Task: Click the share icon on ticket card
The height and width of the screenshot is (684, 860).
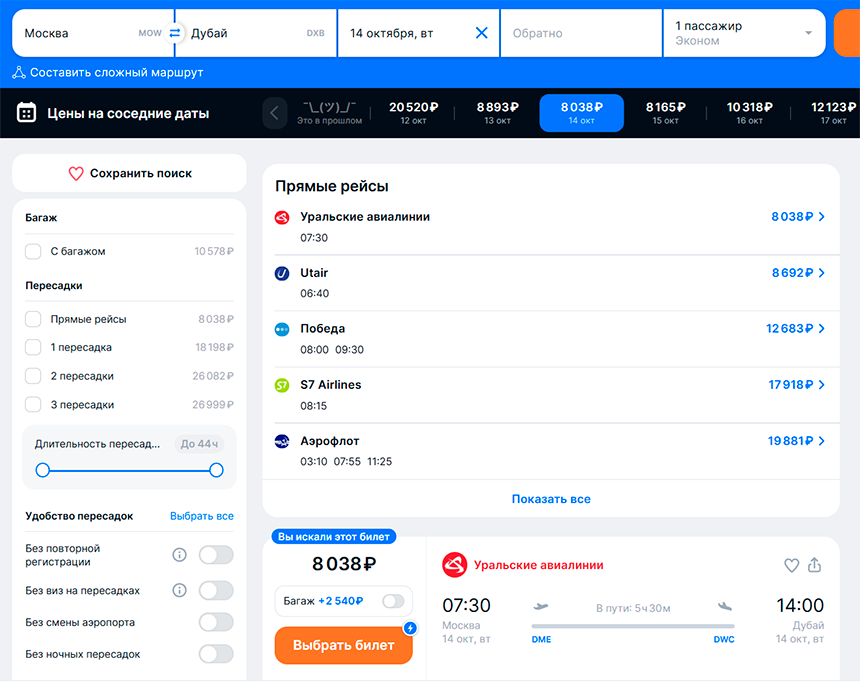Action: pyautogui.click(x=814, y=566)
